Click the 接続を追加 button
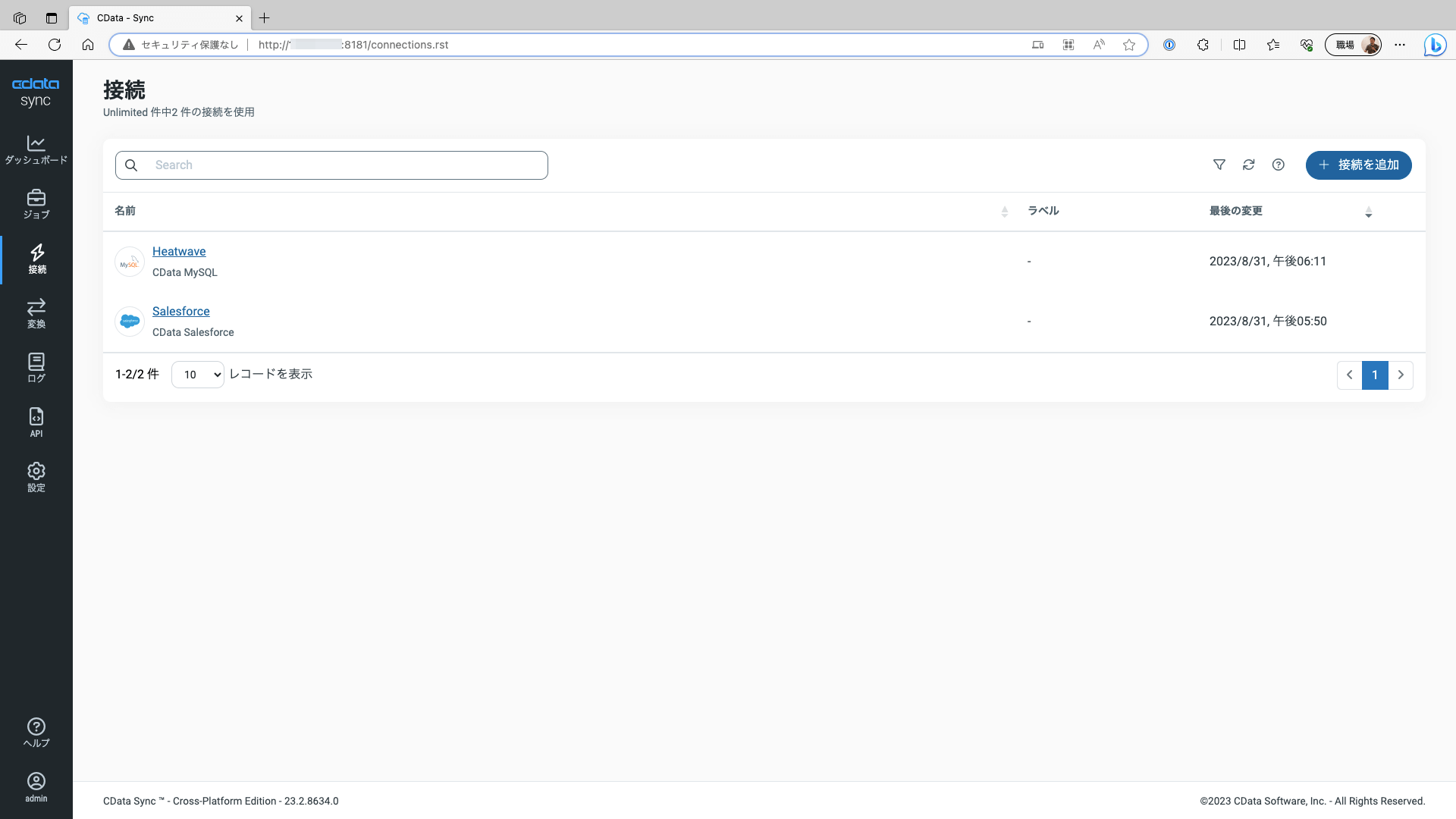The height and width of the screenshot is (819, 1456). tap(1357, 165)
